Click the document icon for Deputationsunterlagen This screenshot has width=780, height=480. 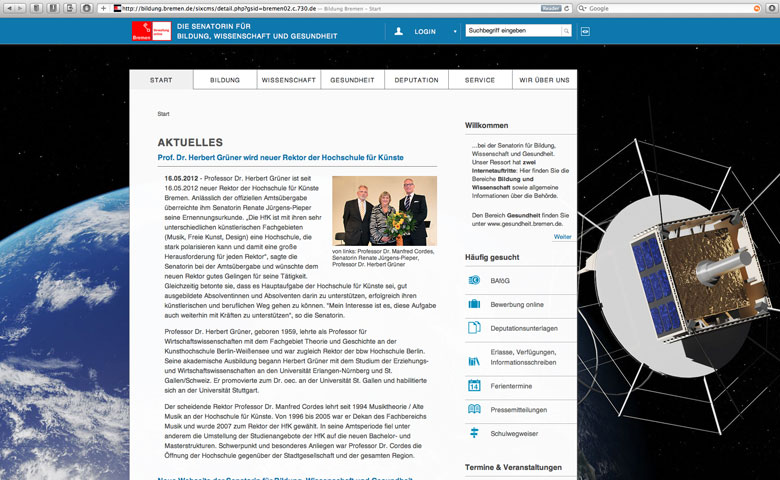tap(474, 328)
